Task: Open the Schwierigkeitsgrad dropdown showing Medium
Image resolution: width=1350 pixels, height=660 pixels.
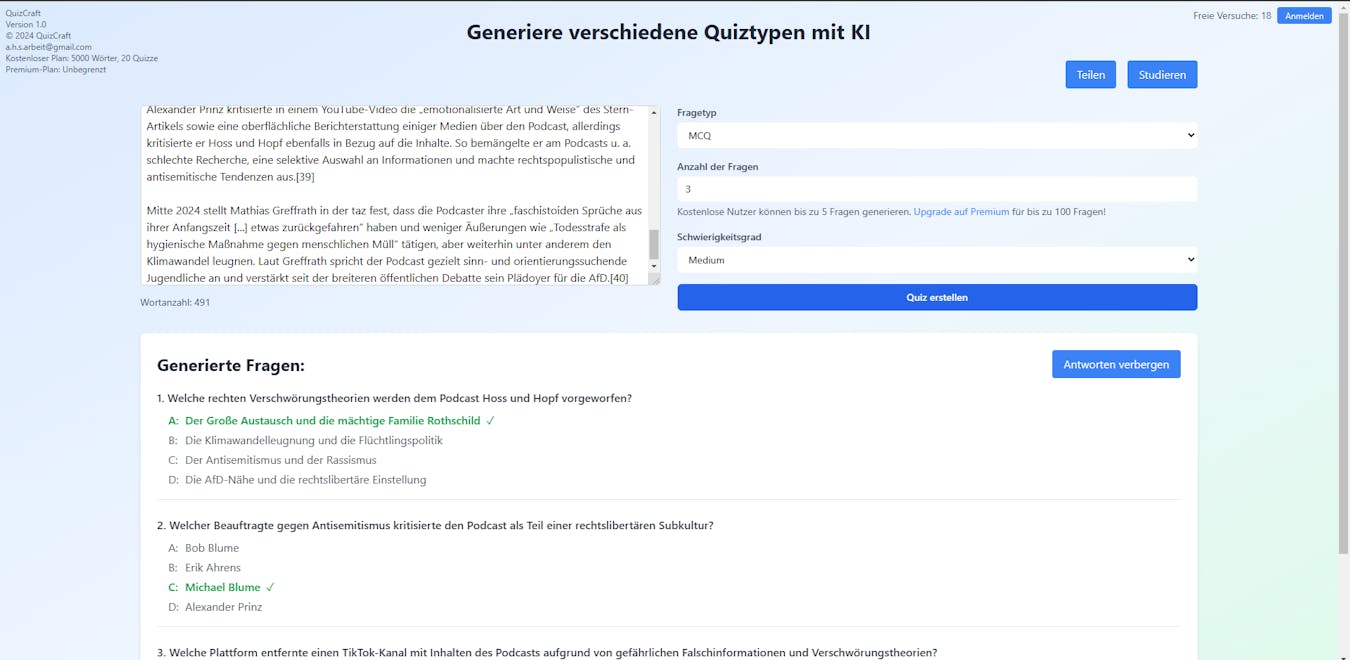Action: pyautogui.click(x=937, y=260)
